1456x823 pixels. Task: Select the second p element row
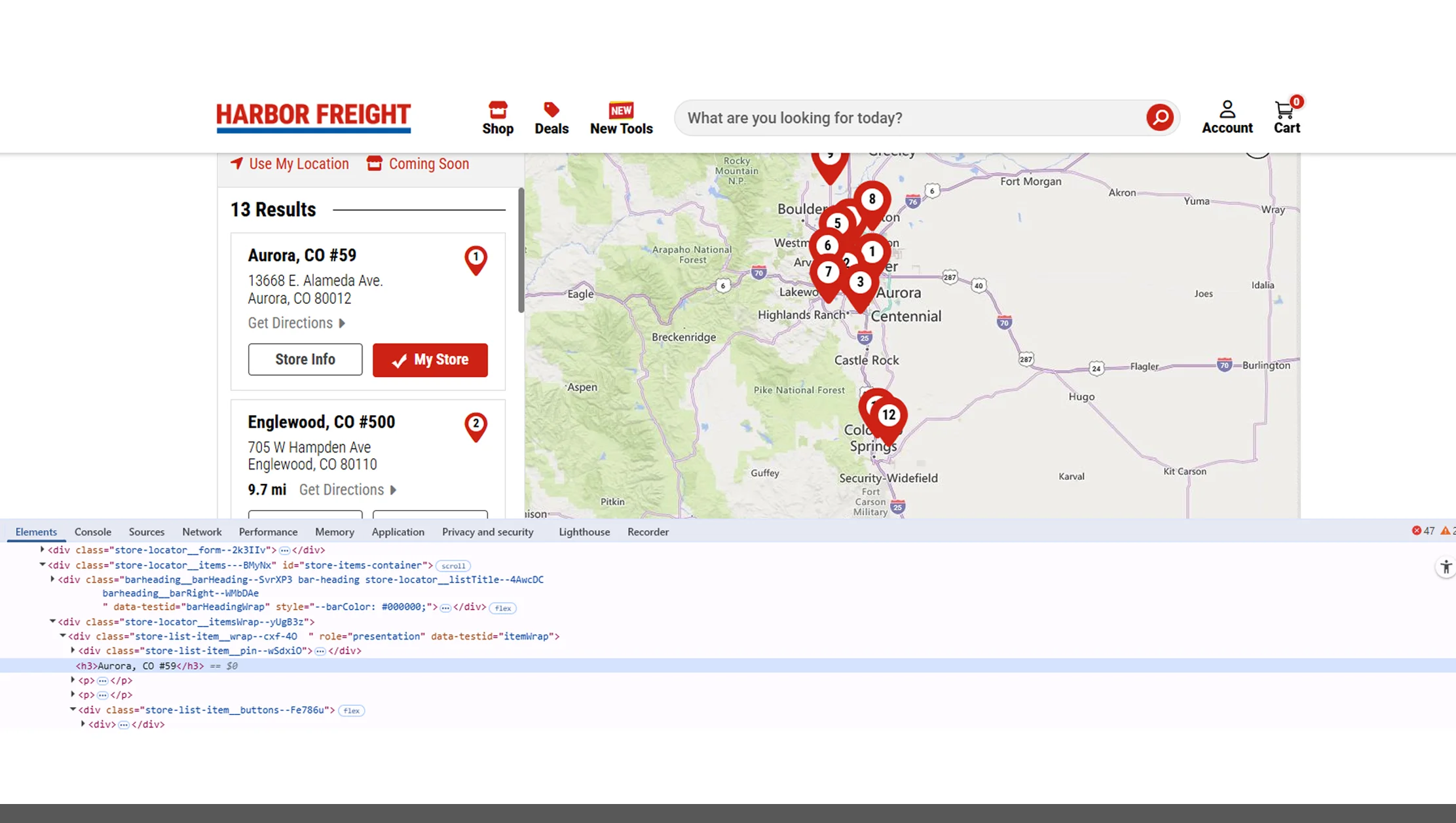(x=728, y=695)
